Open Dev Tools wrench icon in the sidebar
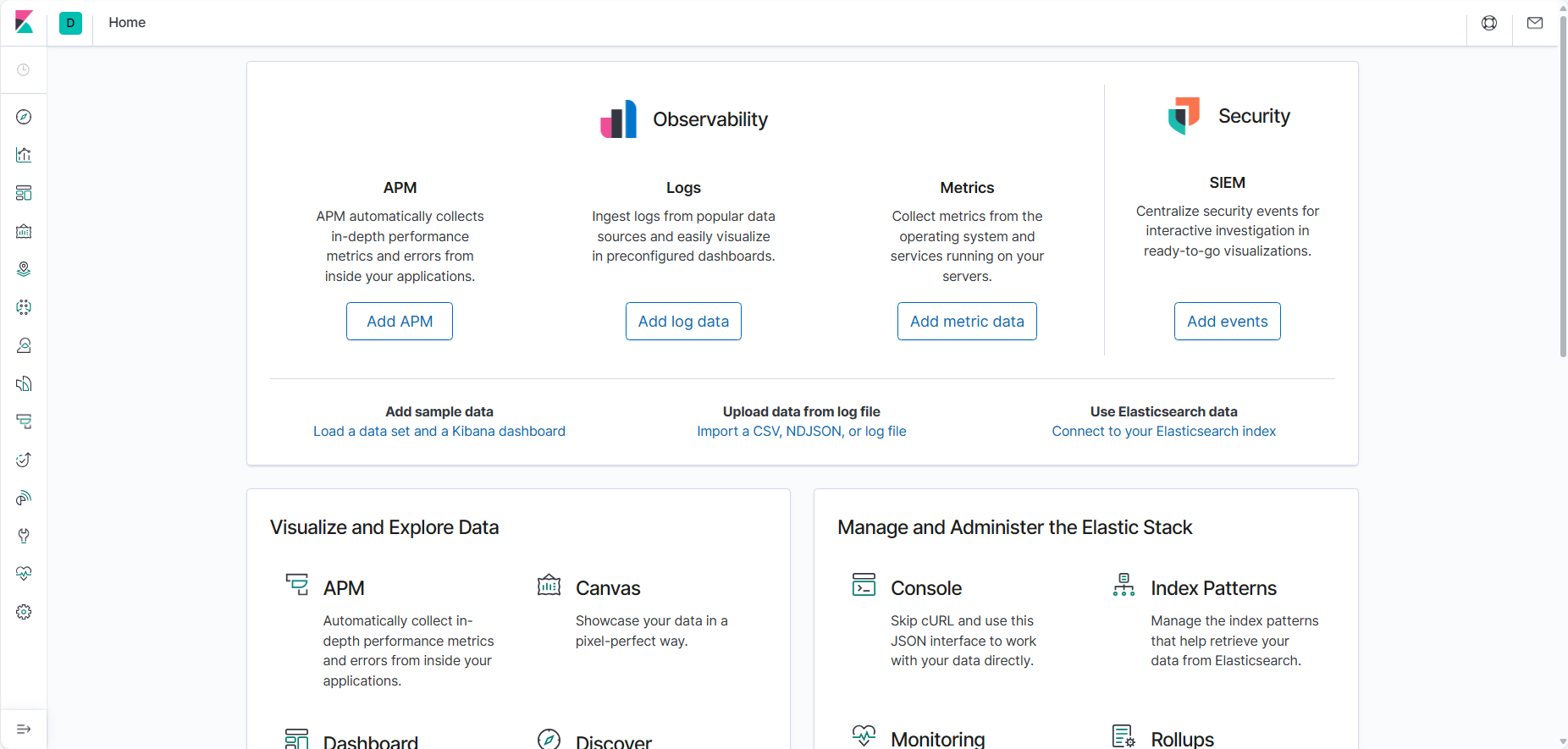This screenshot has height=749, width=1568. click(24, 536)
